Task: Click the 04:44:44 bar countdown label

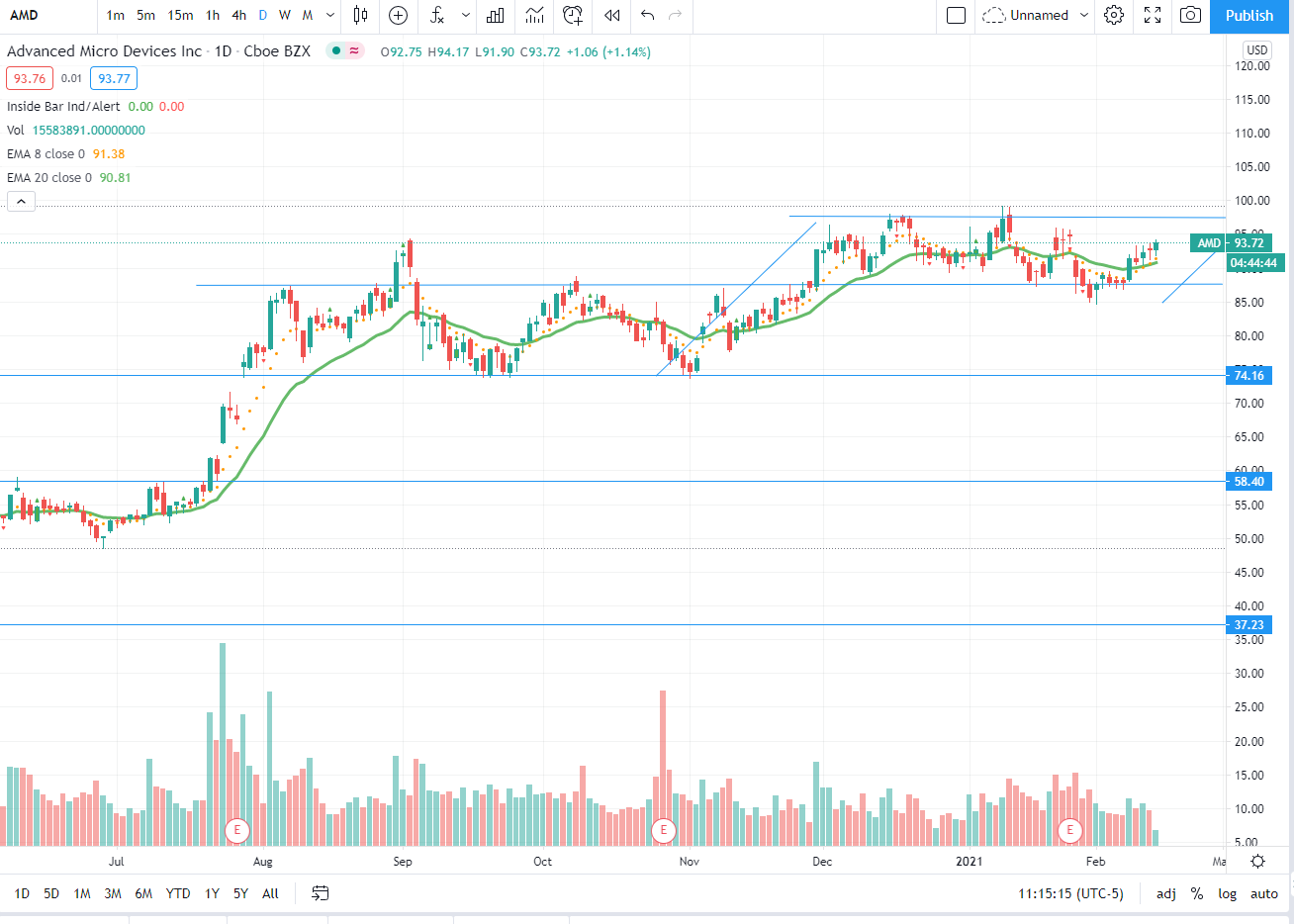Action: point(1255,263)
